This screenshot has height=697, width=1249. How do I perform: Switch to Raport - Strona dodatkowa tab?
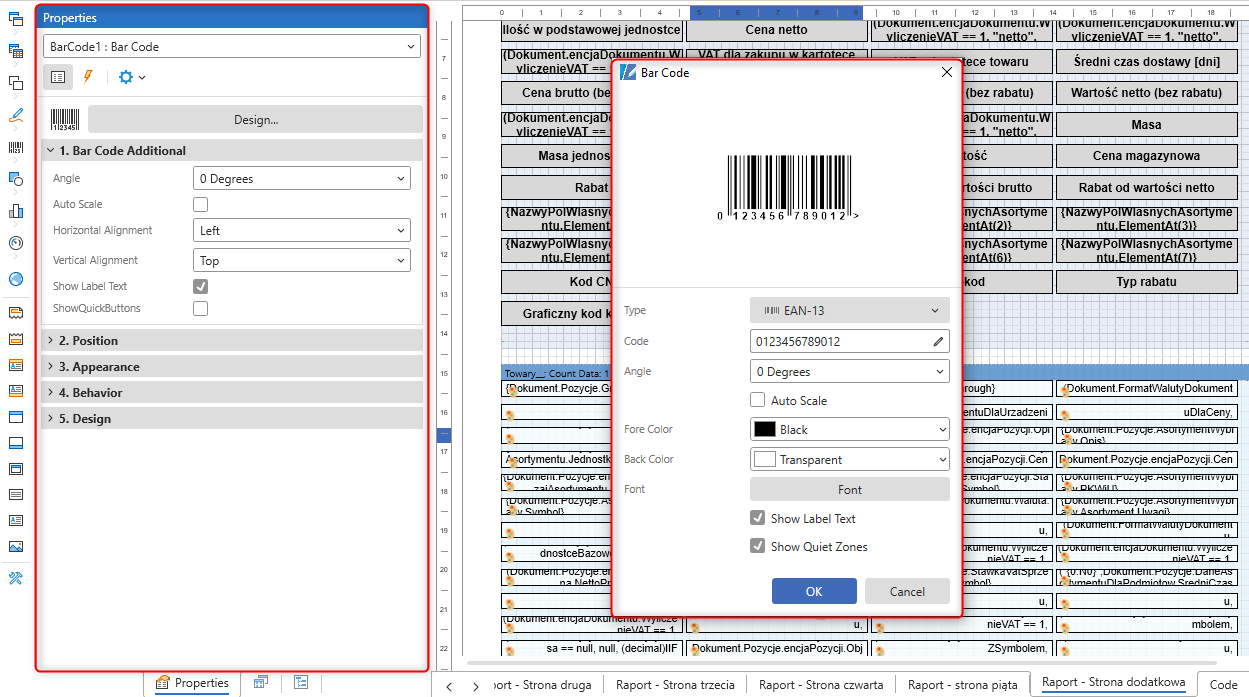coord(1113,683)
